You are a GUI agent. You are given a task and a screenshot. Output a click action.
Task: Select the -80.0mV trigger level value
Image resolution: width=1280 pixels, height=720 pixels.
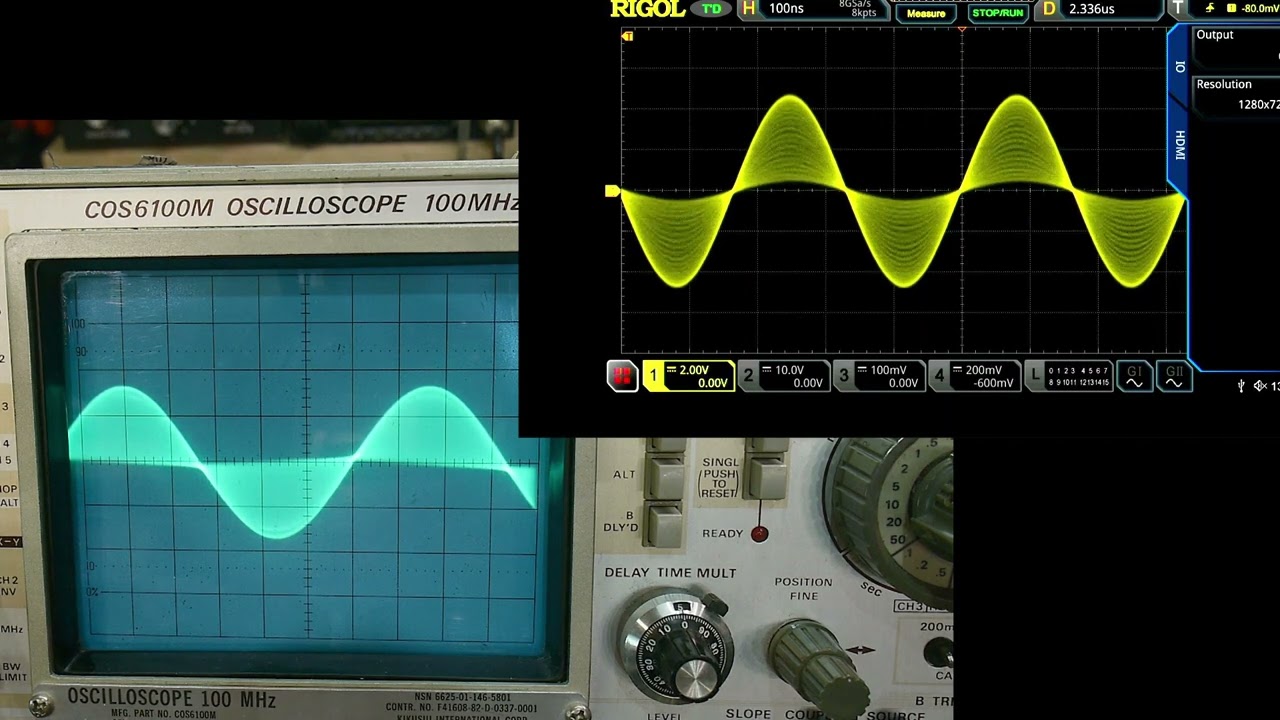click(x=1259, y=9)
